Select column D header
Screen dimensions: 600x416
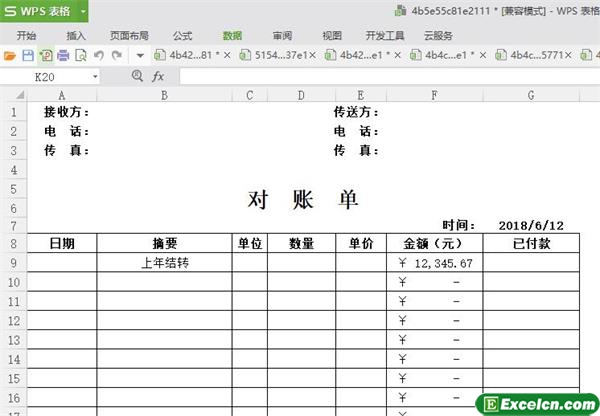[x=302, y=95]
